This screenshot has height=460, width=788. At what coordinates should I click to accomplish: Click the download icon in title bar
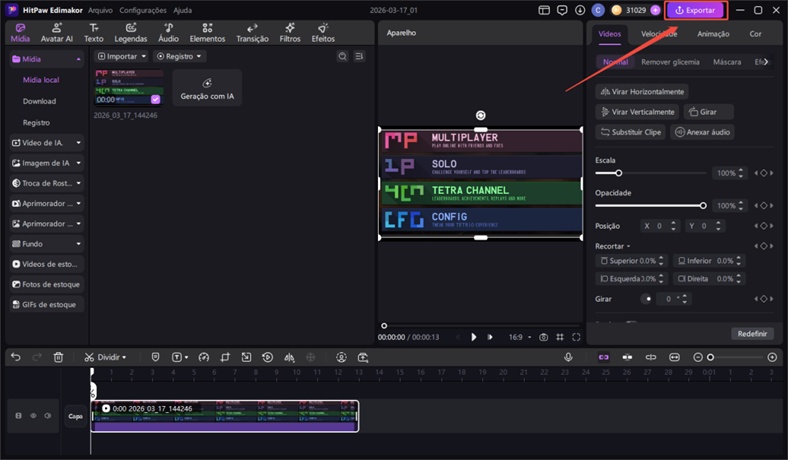pyautogui.click(x=580, y=10)
